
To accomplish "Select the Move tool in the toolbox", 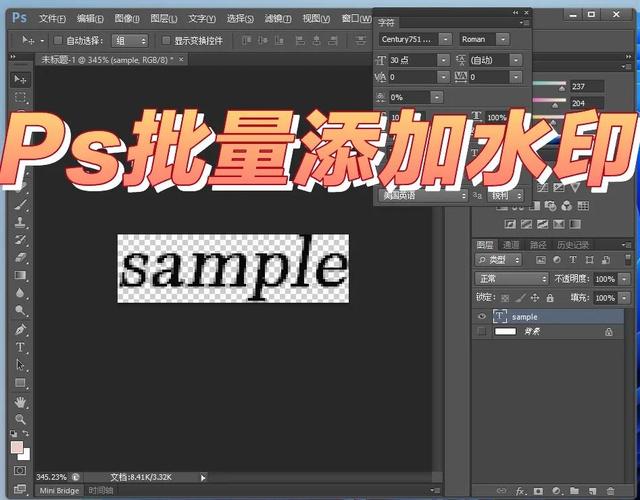I will click(20, 79).
